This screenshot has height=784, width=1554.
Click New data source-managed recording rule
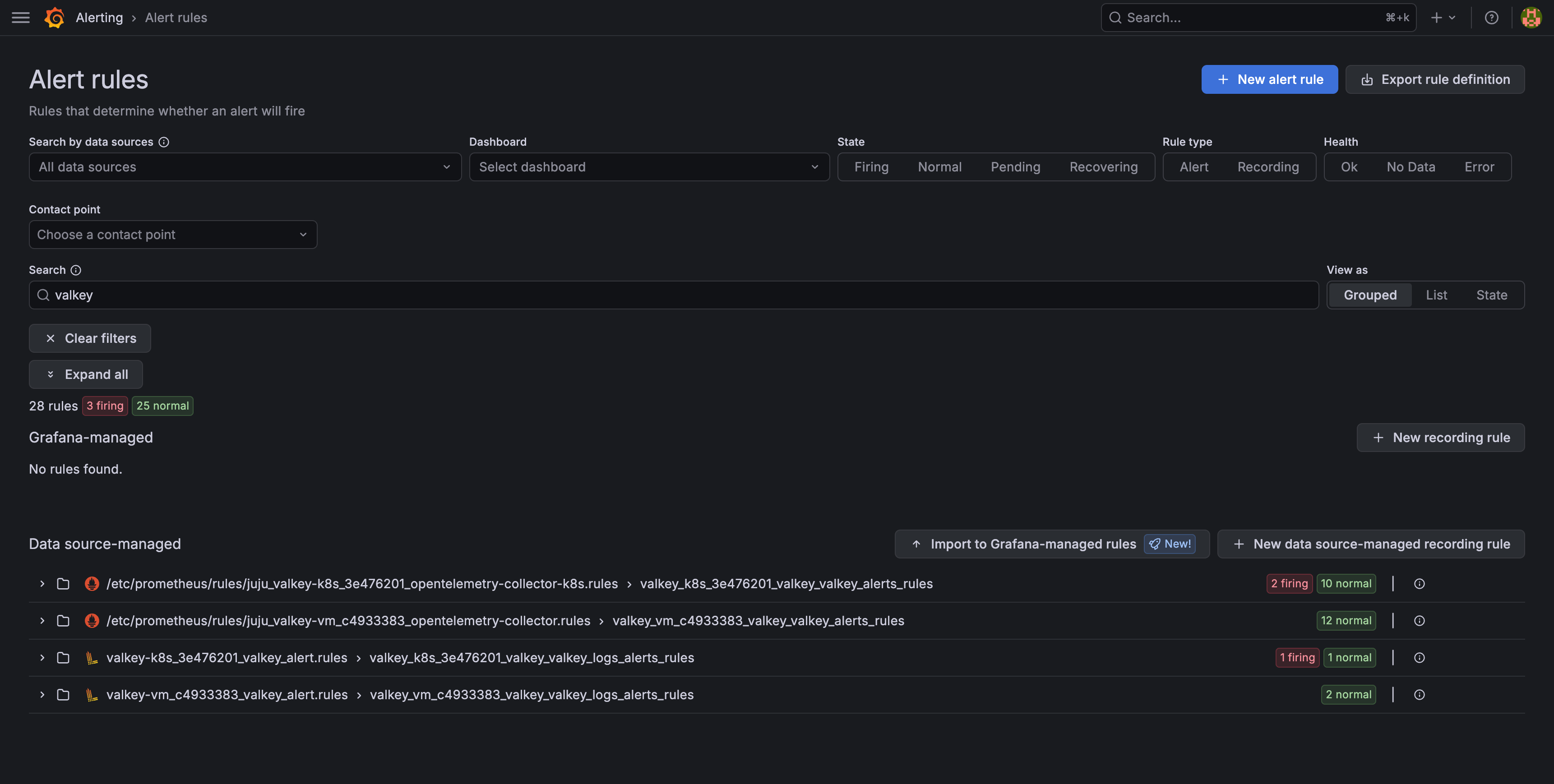1371,544
